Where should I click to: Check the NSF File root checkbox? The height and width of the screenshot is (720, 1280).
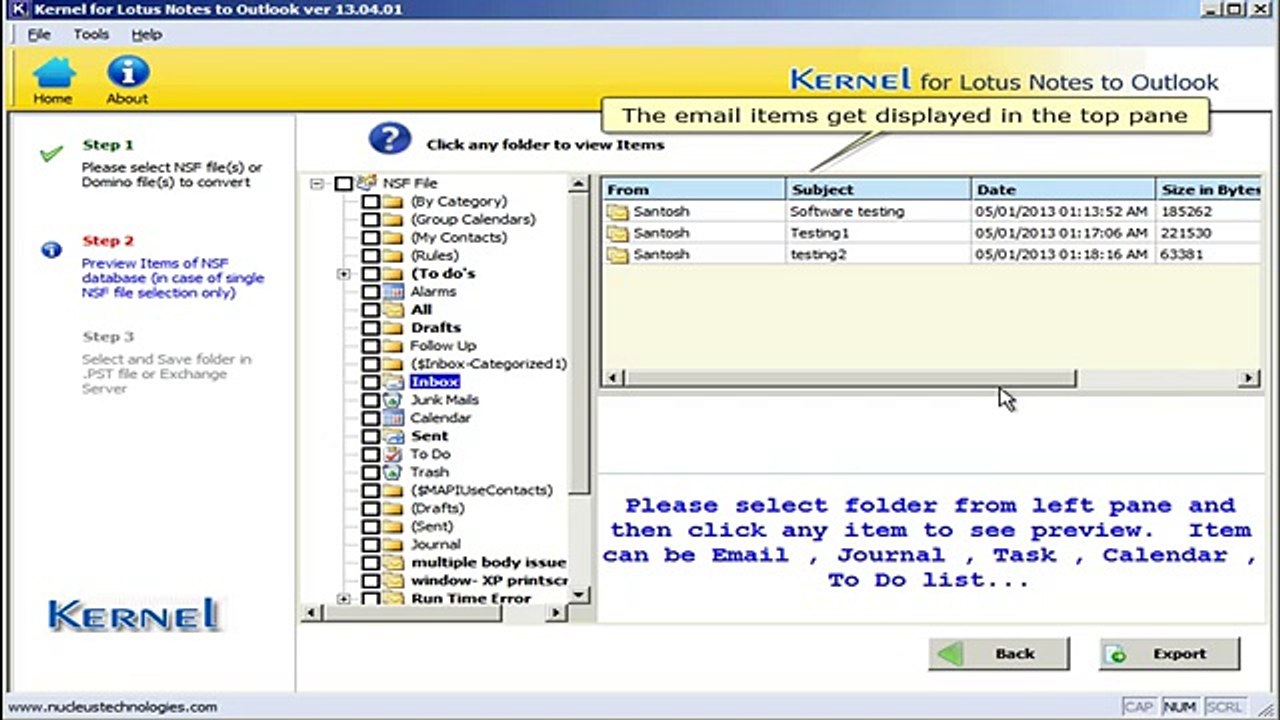(344, 183)
